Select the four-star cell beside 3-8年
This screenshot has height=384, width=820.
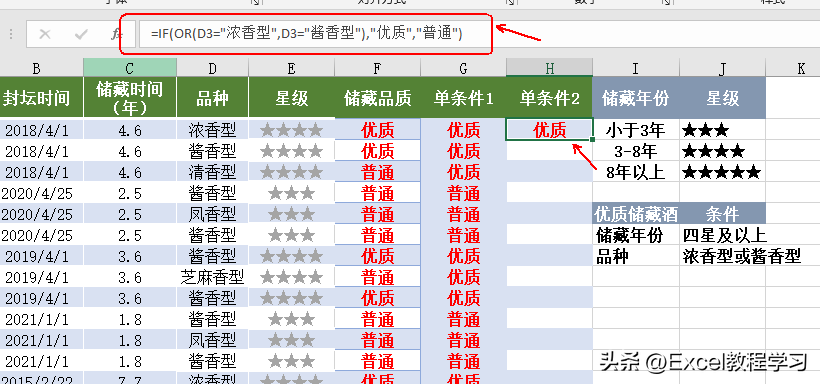[722, 151]
